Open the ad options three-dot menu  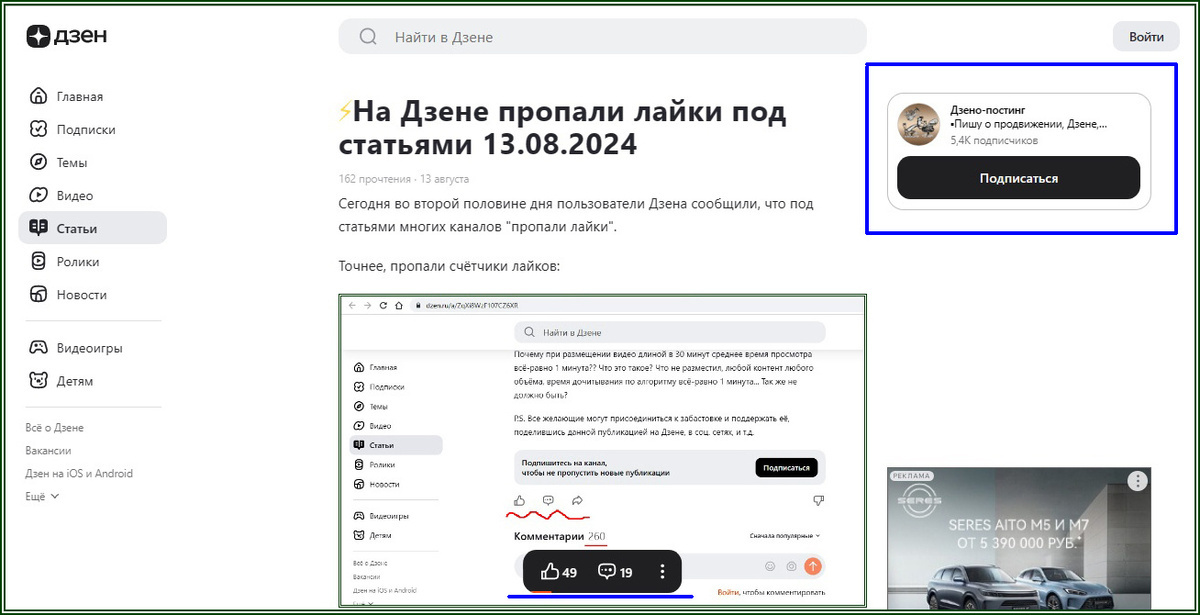point(1136,482)
